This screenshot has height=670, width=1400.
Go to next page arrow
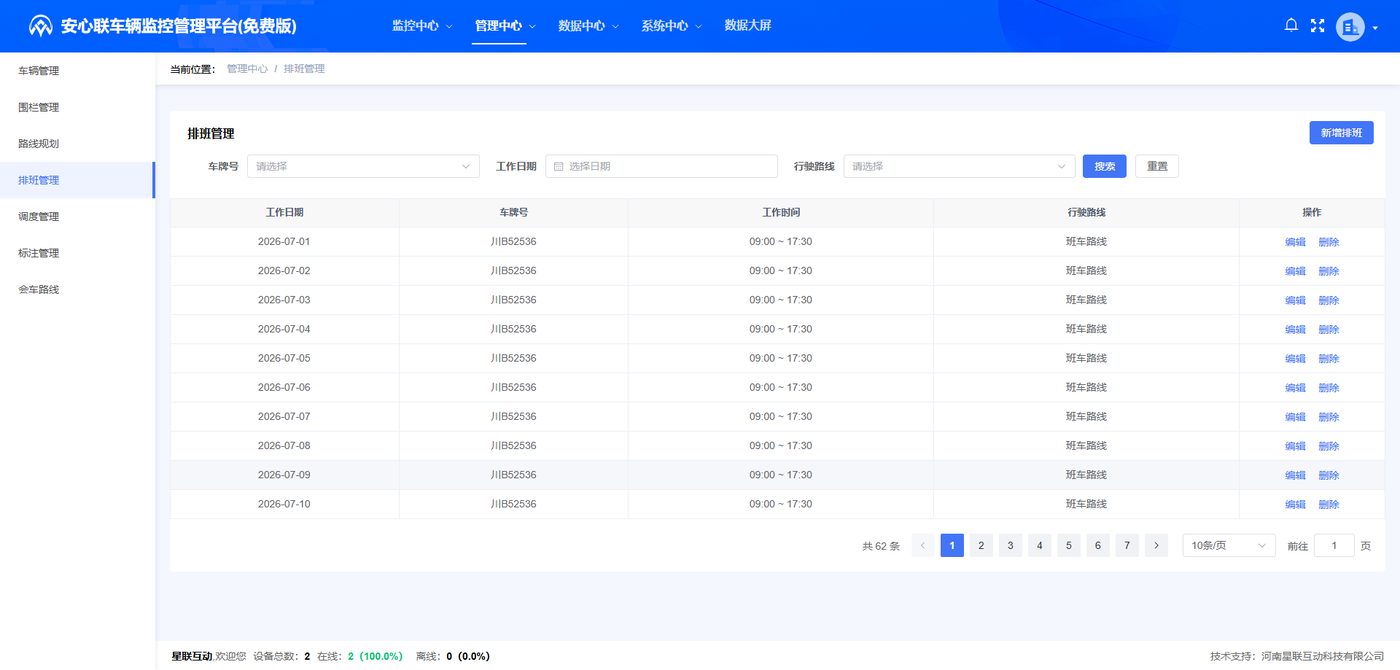tap(1156, 545)
